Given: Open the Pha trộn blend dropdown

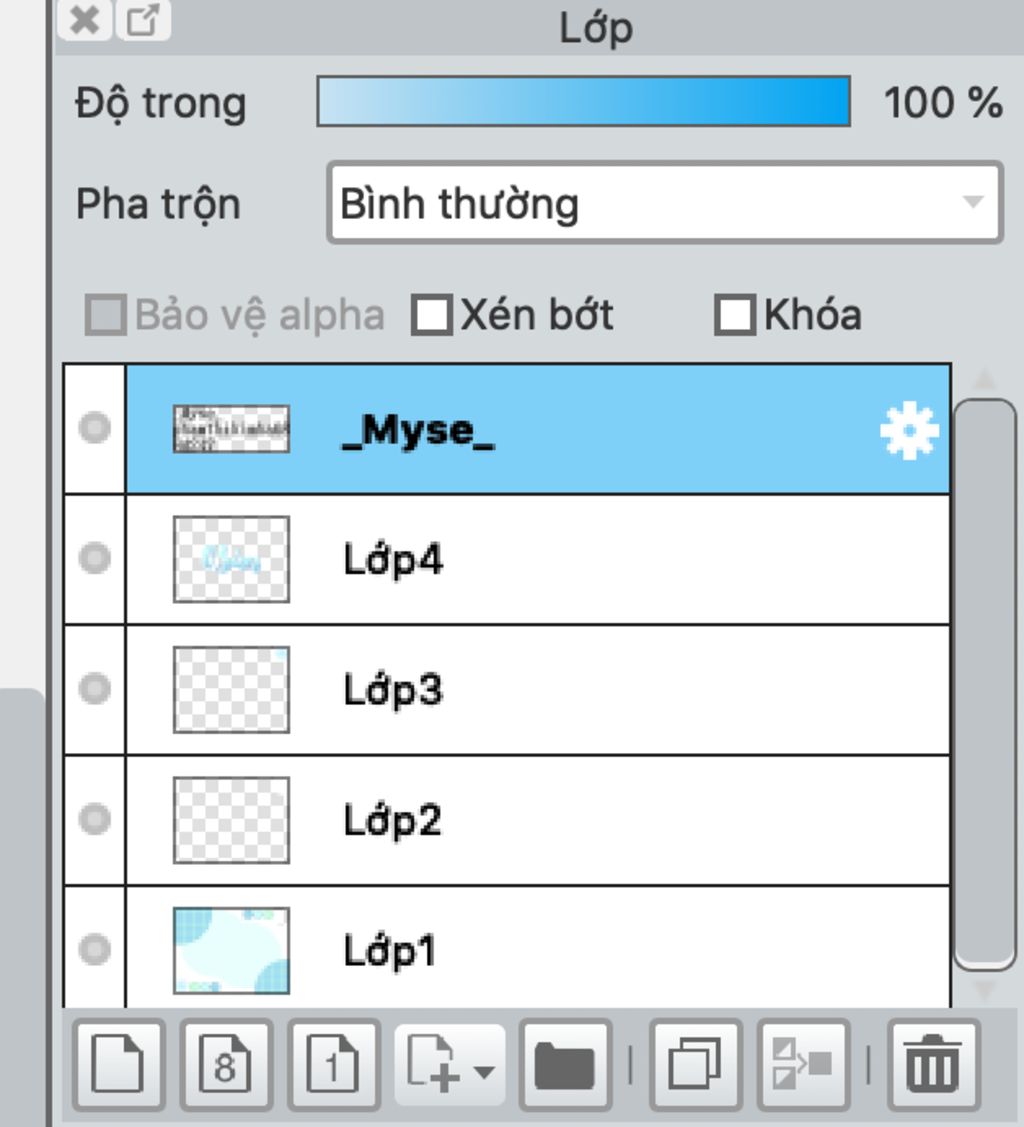Looking at the screenshot, I should [x=665, y=203].
